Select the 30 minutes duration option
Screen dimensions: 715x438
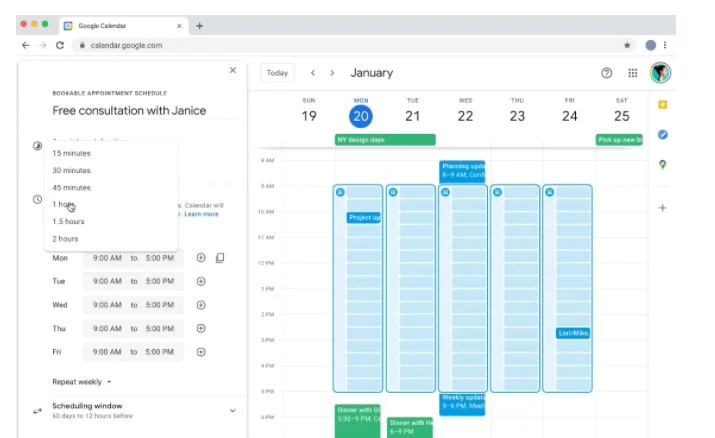click(71, 170)
